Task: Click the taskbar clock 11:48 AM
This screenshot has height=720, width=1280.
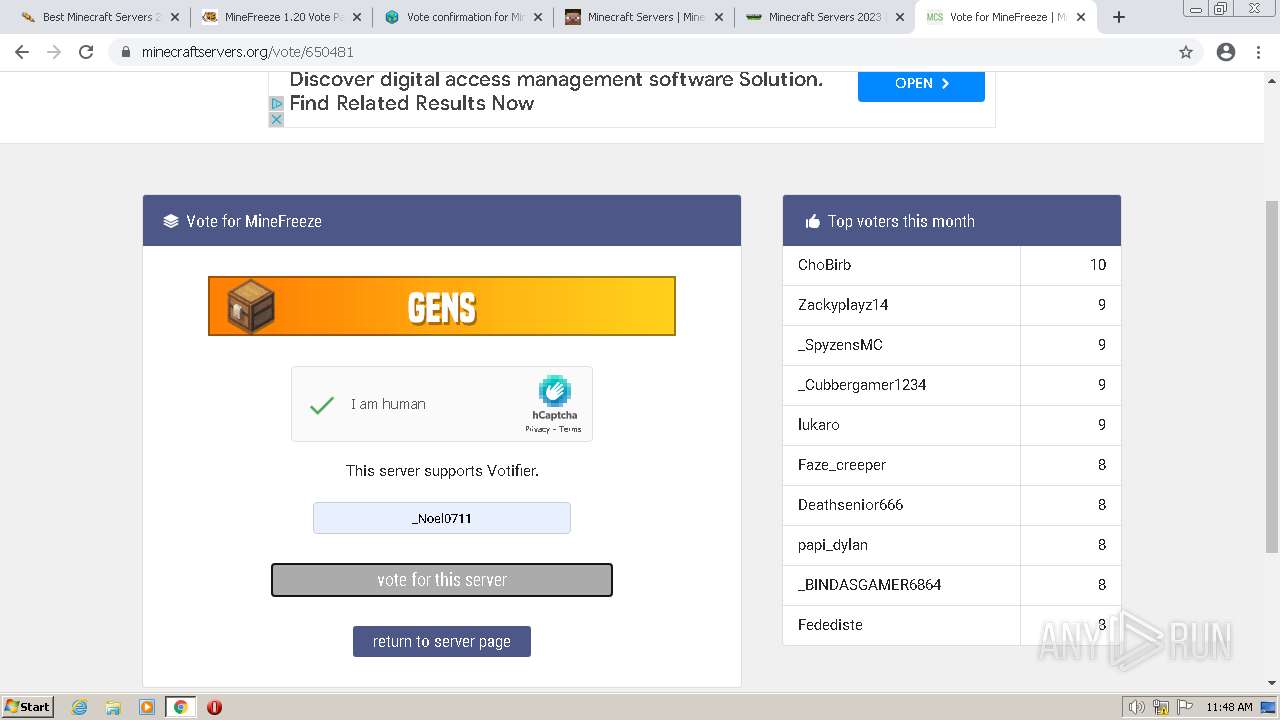Action: (x=1229, y=707)
